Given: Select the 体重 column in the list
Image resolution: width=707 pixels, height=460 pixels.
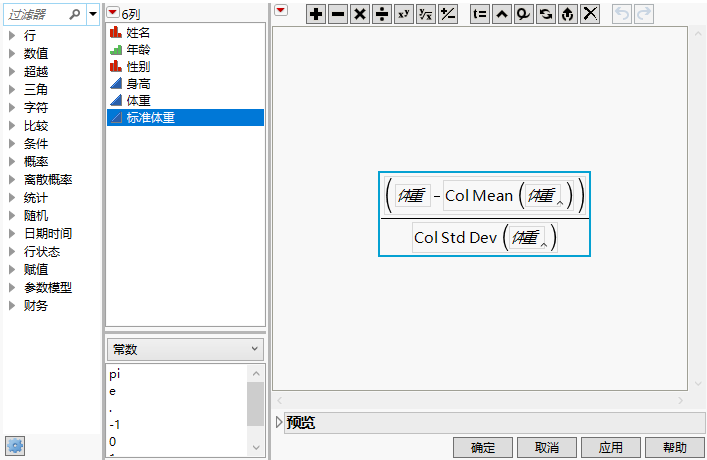Looking at the screenshot, I should coord(185,101).
